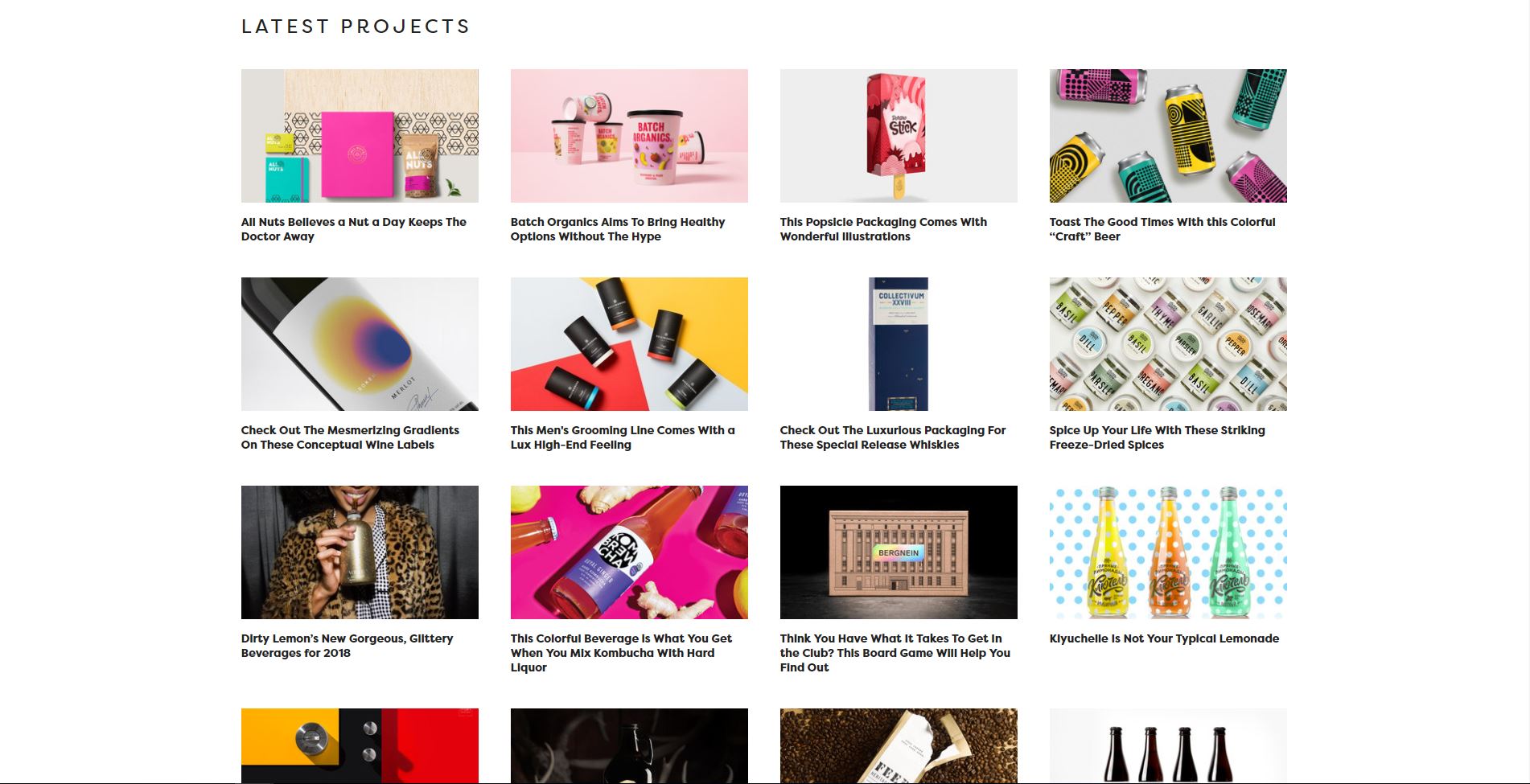The image size is (1530, 784).
Task: Open 'Klyuchelle Is Not Your Typical Lemonade' link
Action: tap(1164, 638)
